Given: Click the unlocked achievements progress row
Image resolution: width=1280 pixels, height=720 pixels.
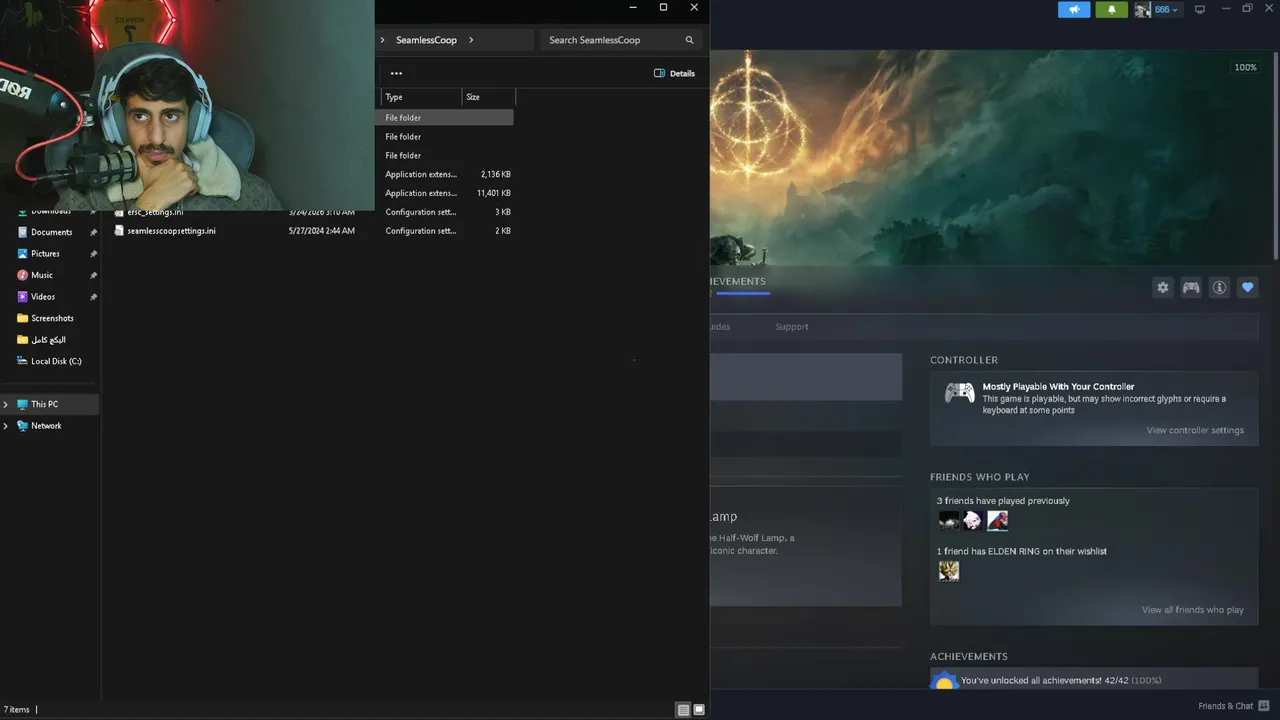Looking at the screenshot, I should [x=1094, y=681].
